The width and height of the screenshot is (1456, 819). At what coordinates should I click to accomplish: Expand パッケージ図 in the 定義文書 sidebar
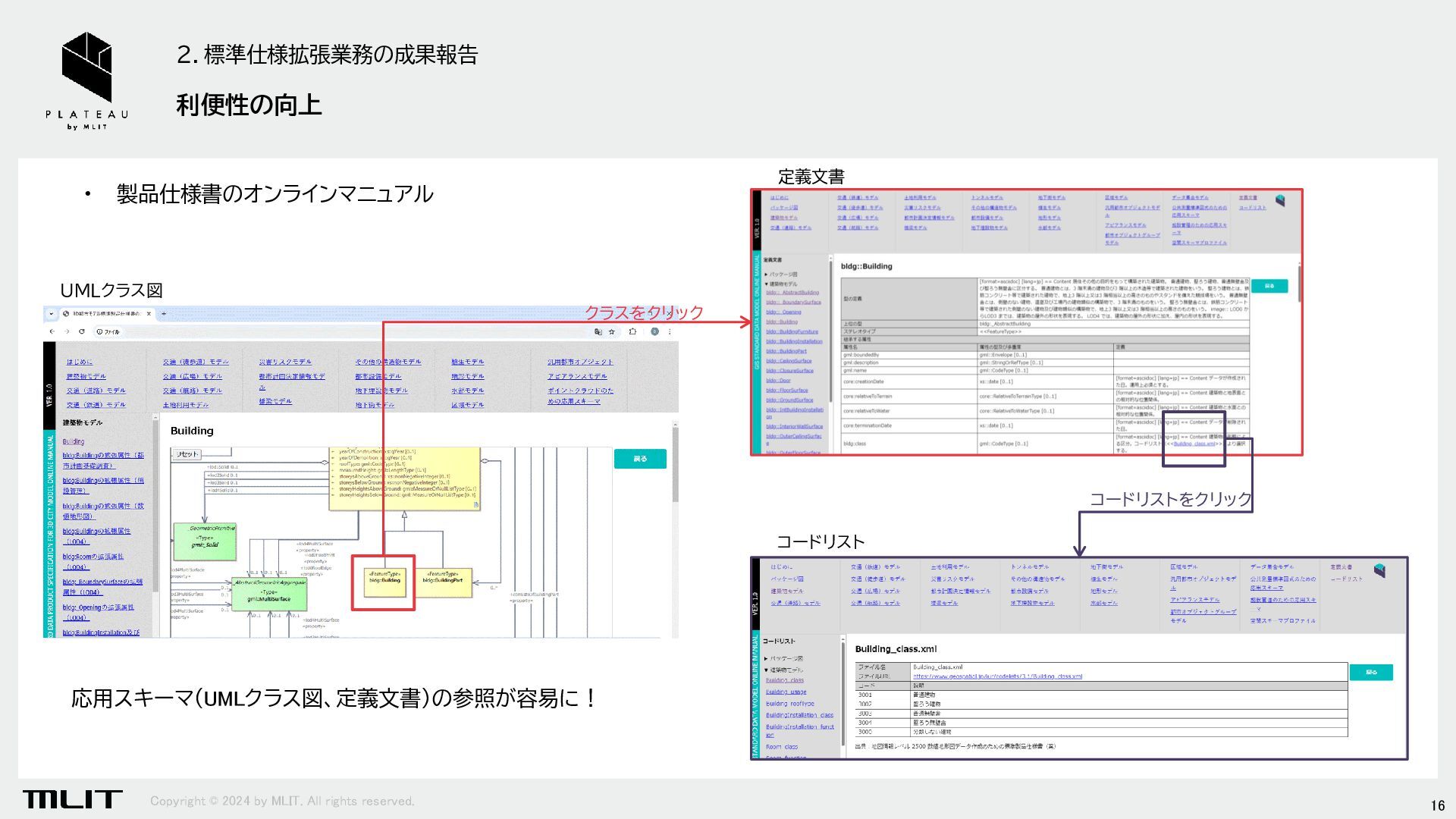pos(782,274)
